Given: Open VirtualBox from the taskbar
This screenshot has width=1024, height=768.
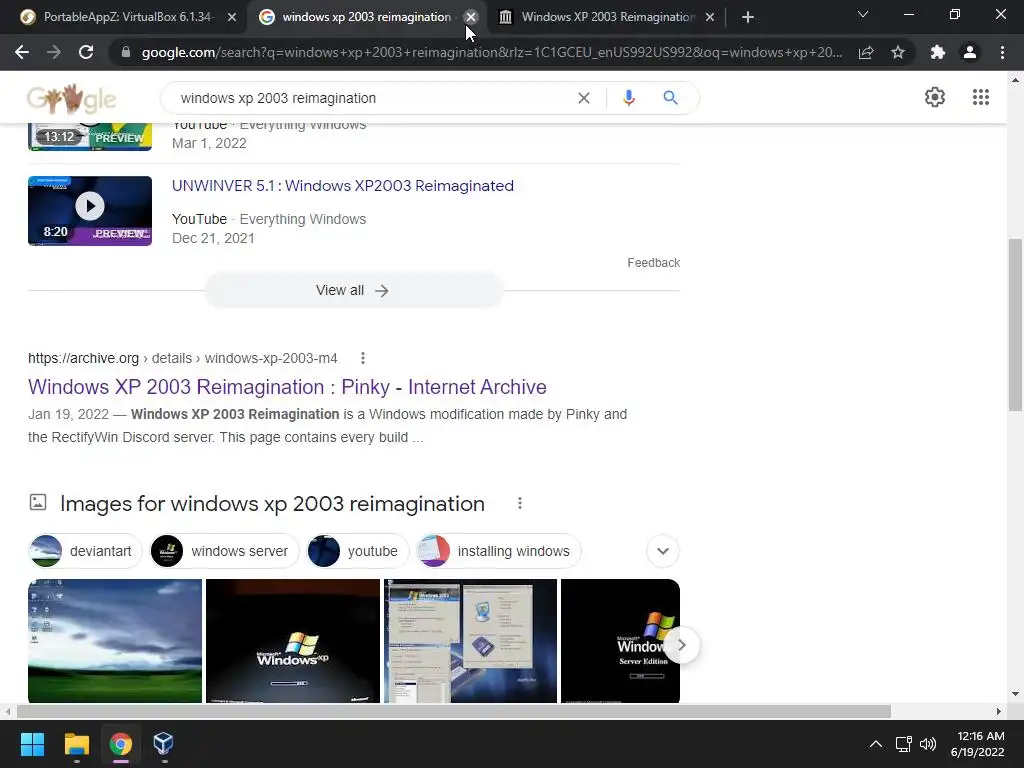Looking at the screenshot, I should point(163,744).
